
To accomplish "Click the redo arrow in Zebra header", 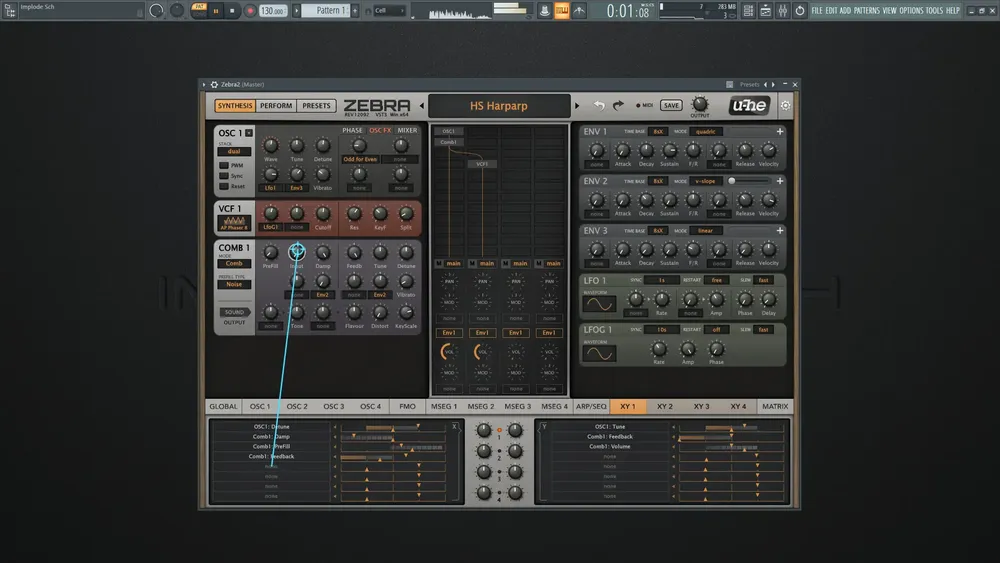I will click(618, 105).
